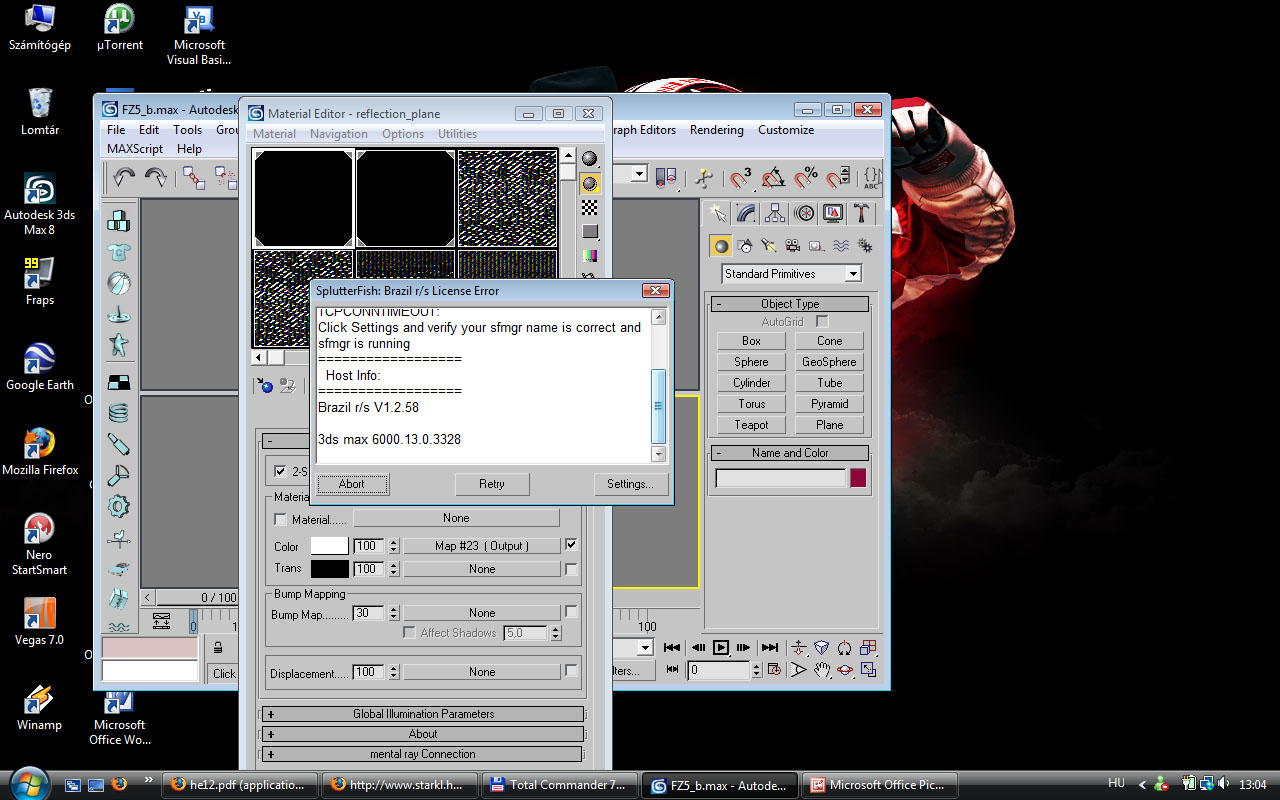Image resolution: width=1280 pixels, height=800 pixels.
Task: Open the Standard Primitives dropdown
Action: pyautogui.click(x=791, y=274)
